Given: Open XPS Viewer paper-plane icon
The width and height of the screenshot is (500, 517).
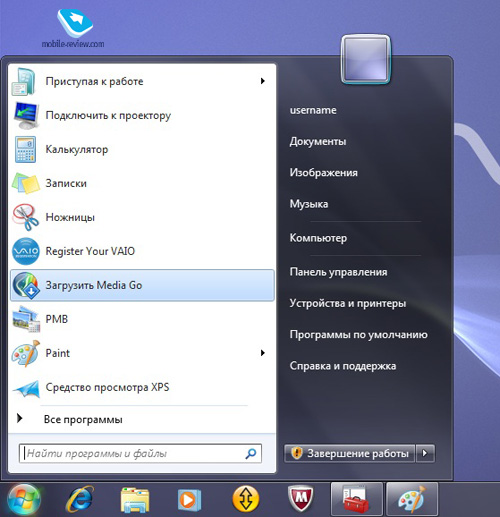Looking at the screenshot, I should (x=26, y=389).
